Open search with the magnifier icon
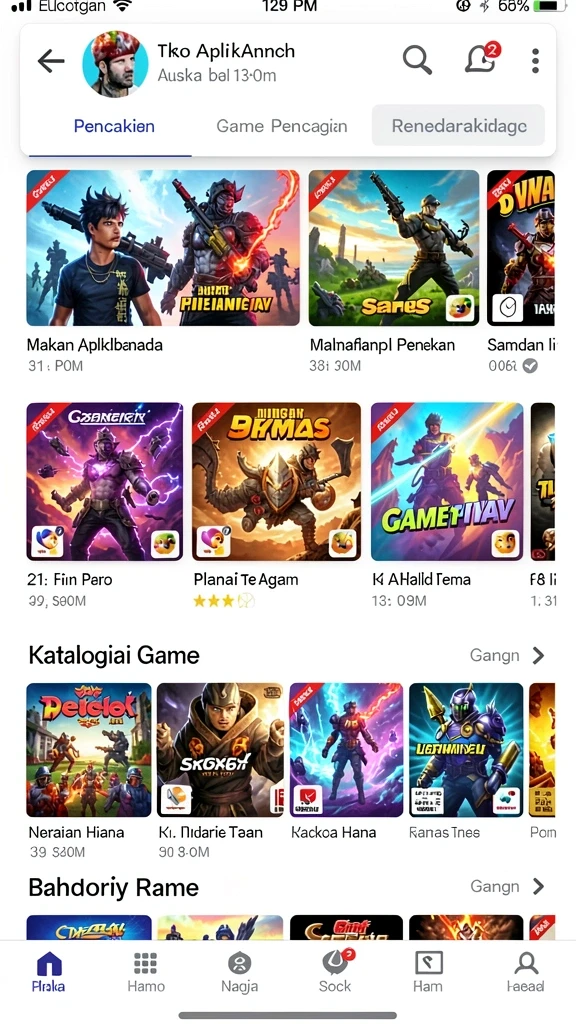576x1024 pixels. (417, 60)
